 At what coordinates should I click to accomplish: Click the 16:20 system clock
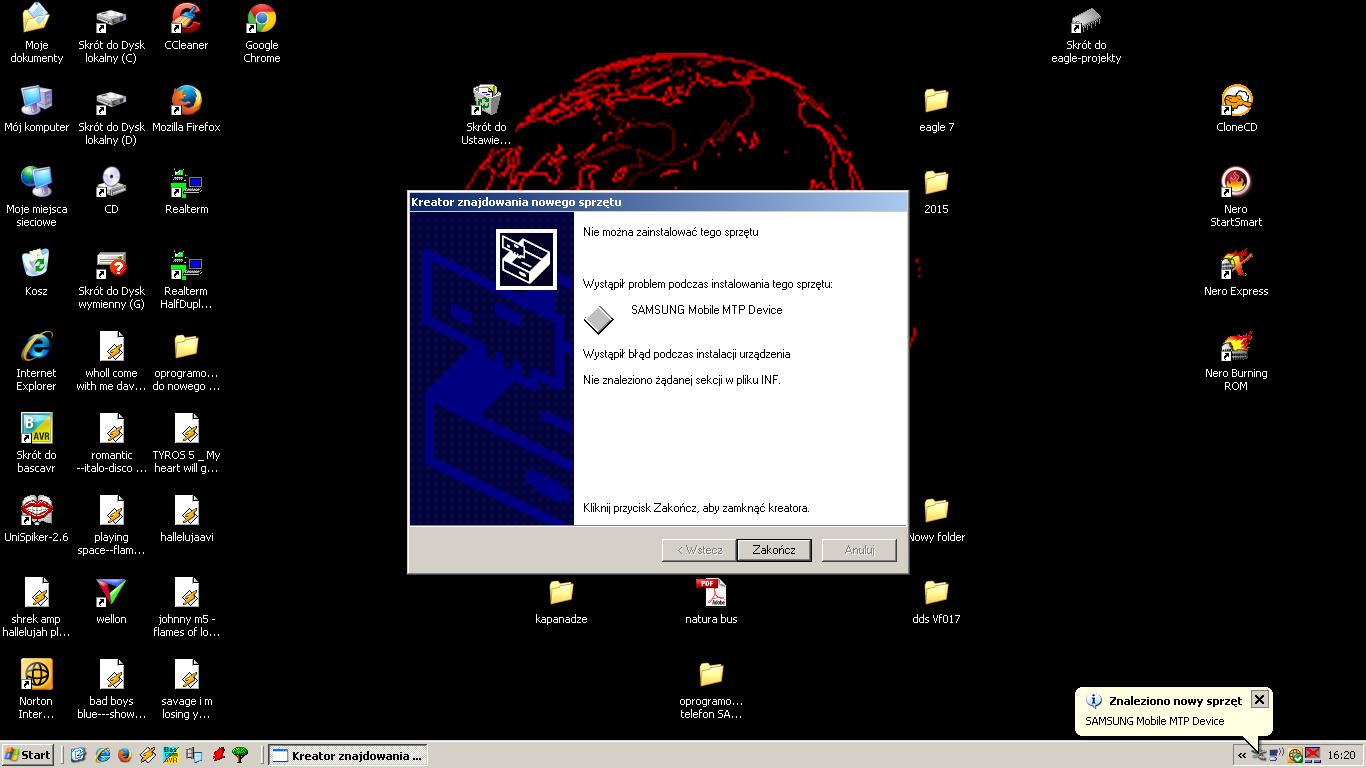point(1341,756)
